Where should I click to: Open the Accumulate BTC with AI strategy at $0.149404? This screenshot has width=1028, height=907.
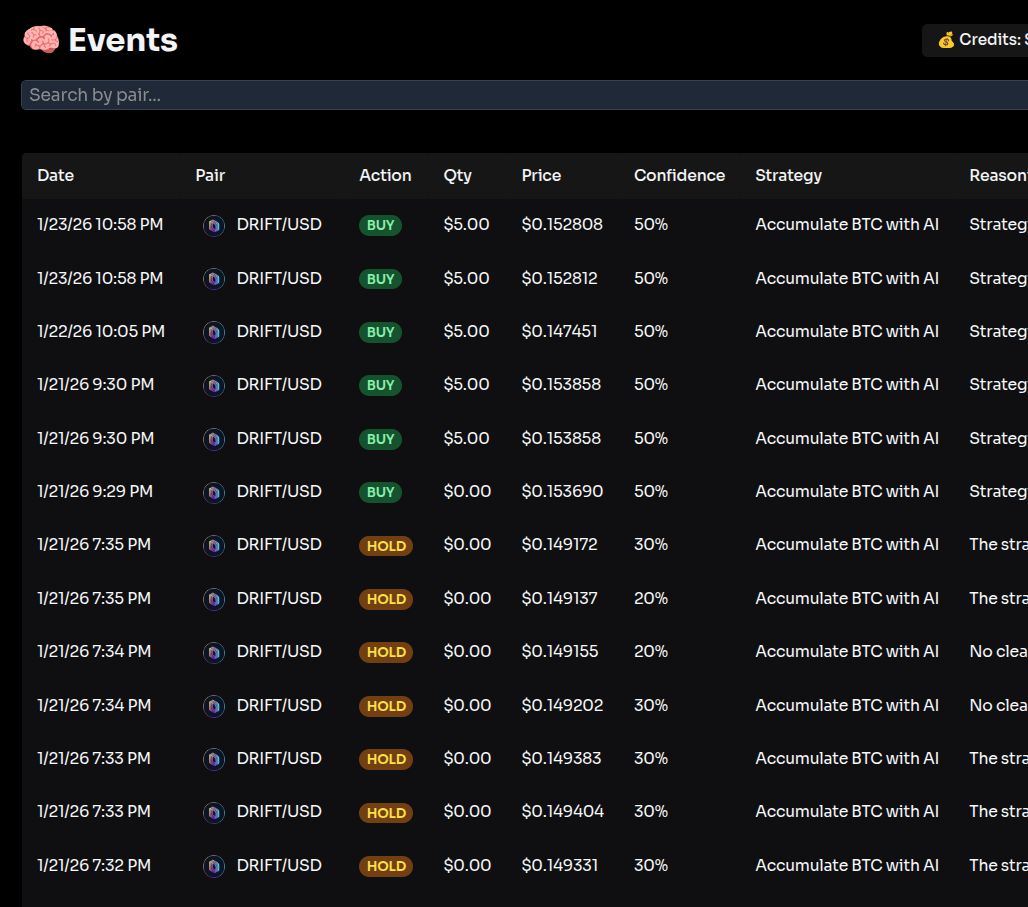[x=846, y=811]
